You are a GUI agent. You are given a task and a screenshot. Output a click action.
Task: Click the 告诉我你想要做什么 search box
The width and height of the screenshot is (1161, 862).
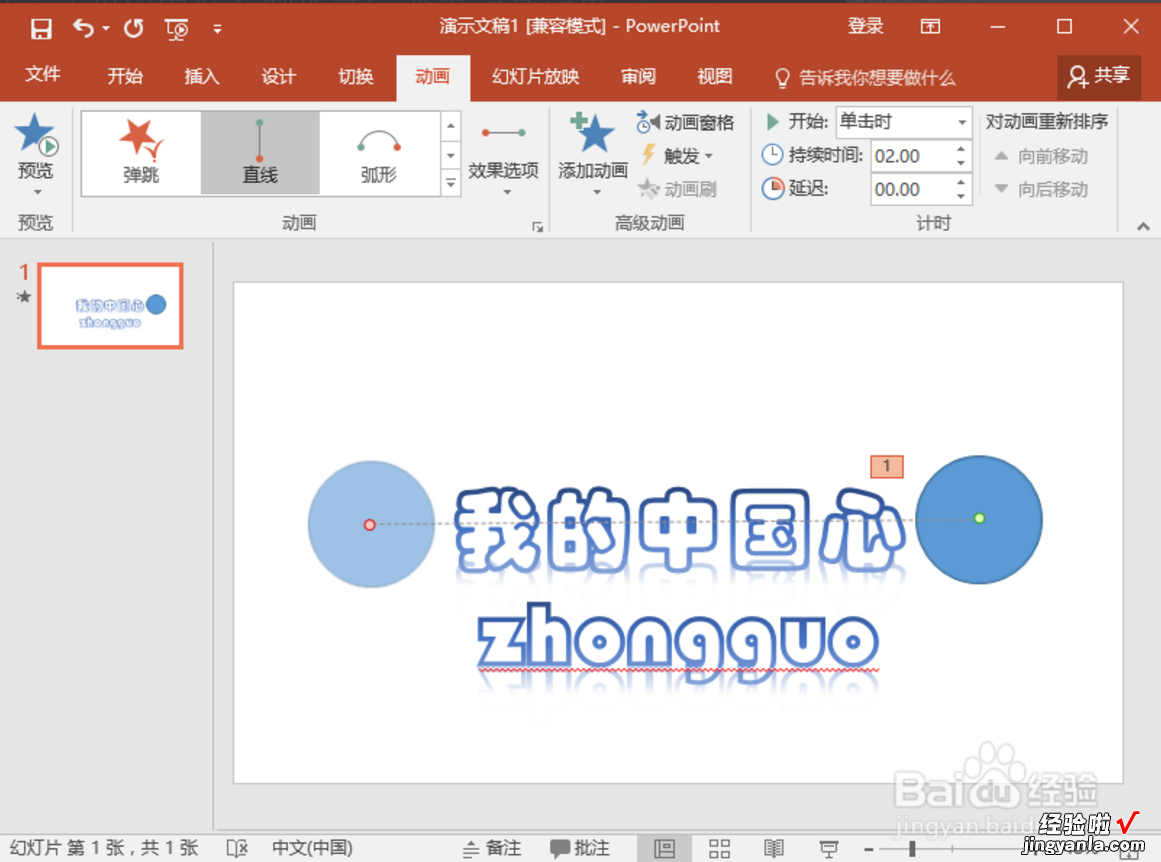[865, 77]
